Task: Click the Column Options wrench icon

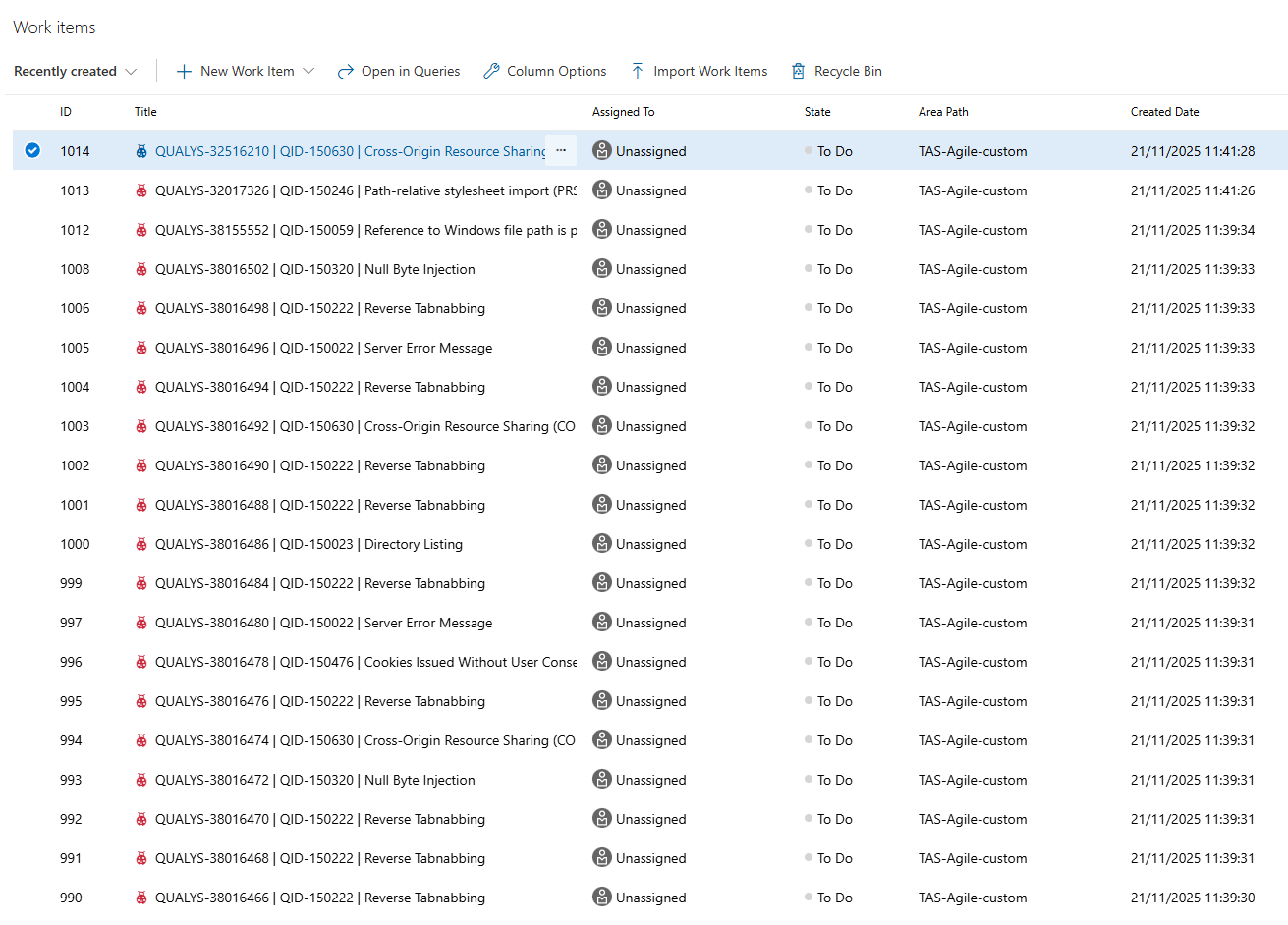Action: click(491, 71)
